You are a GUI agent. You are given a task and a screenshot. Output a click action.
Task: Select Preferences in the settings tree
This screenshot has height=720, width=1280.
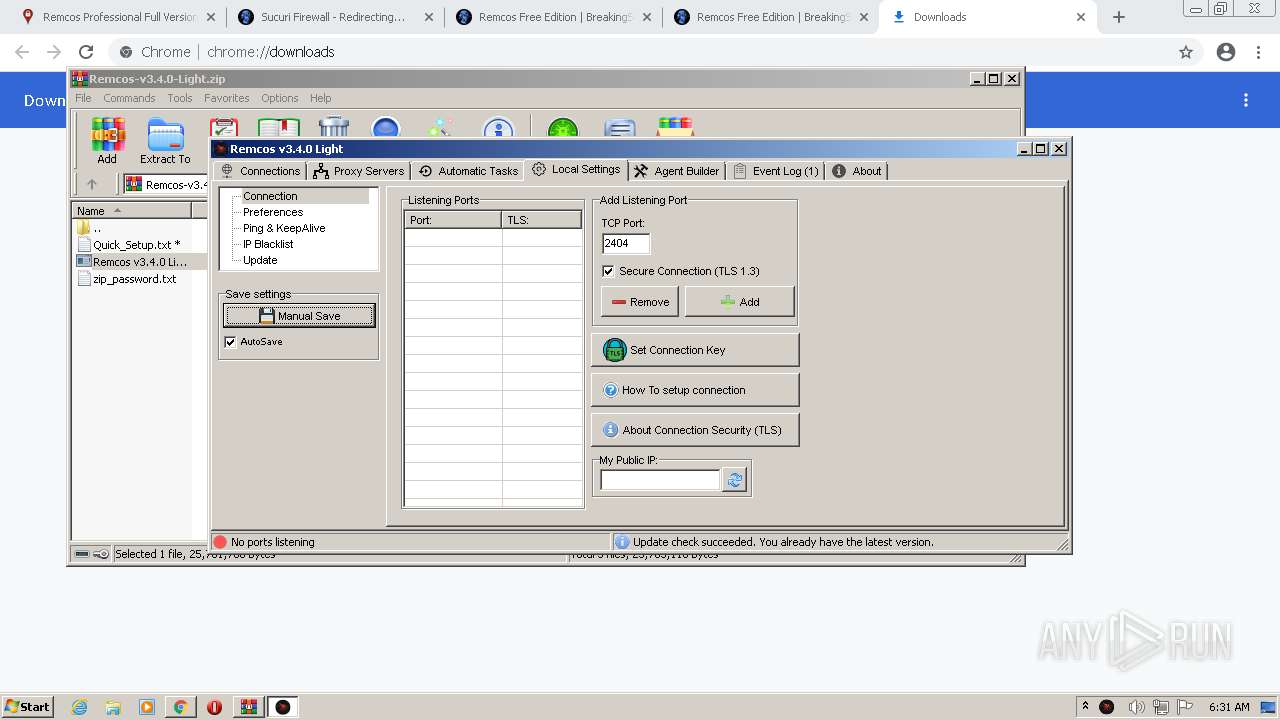coord(272,212)
